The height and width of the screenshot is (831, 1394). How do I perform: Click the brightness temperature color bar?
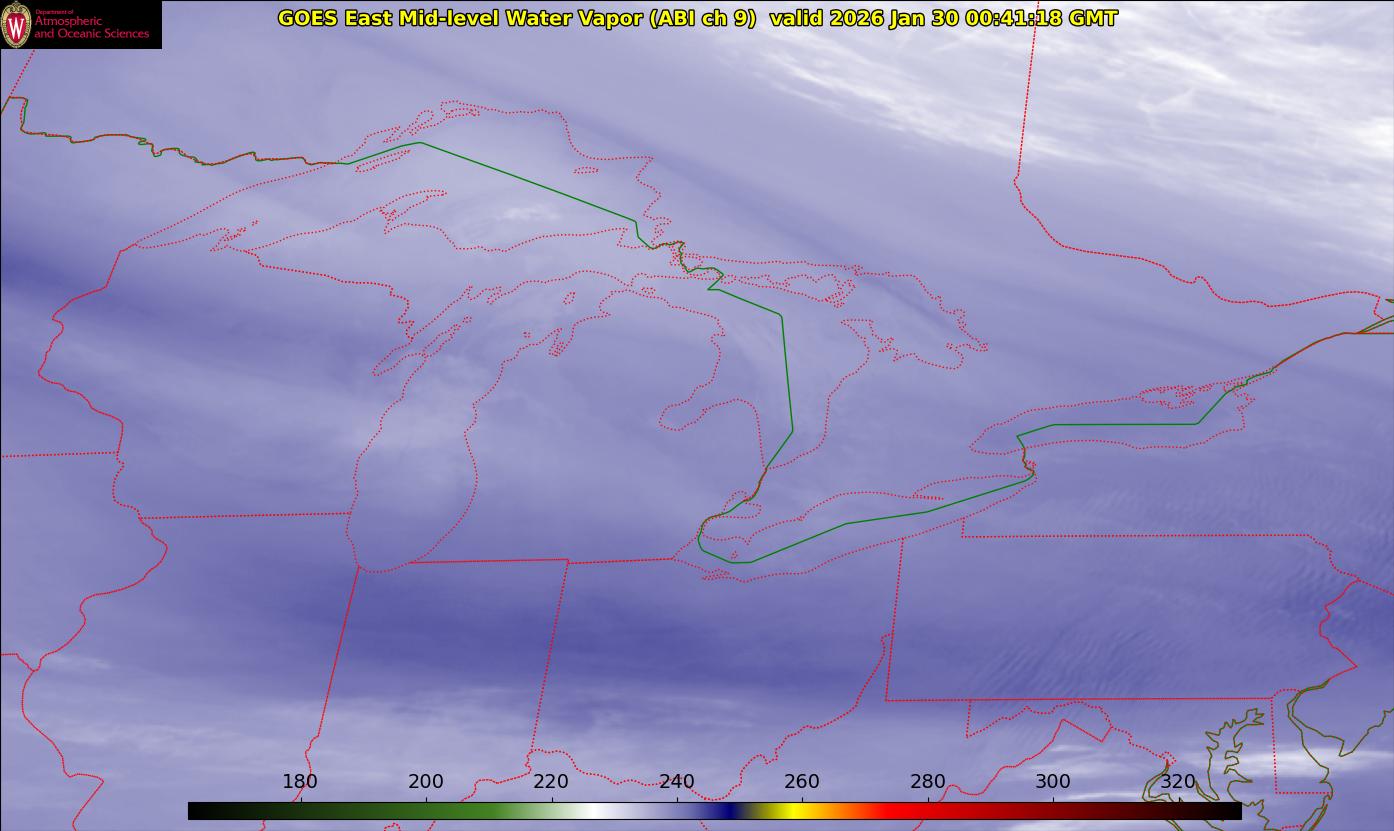click(714, 811)
